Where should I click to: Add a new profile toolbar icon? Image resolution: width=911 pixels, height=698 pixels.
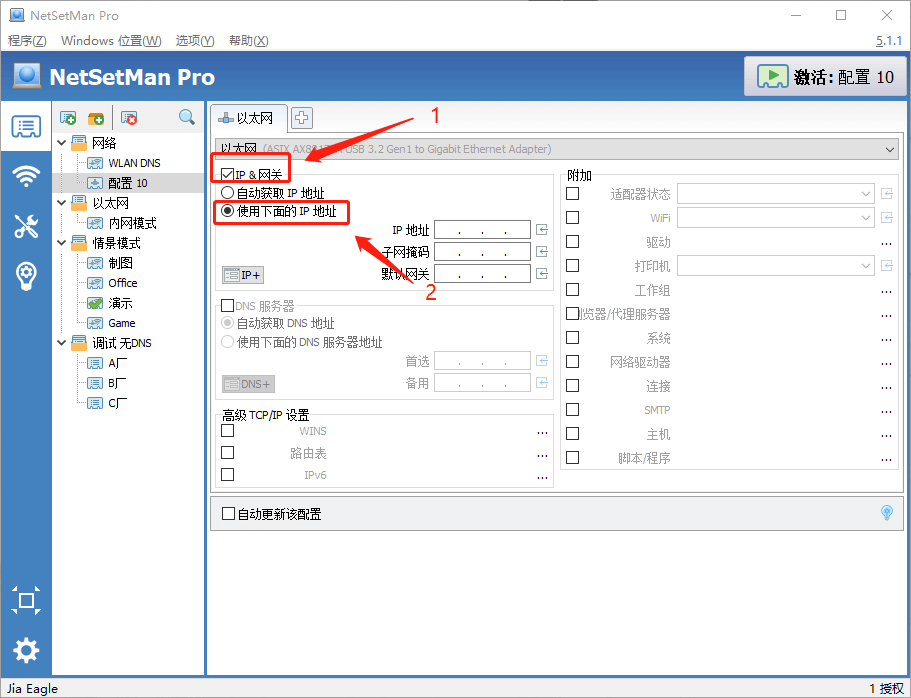coord(68,118)
